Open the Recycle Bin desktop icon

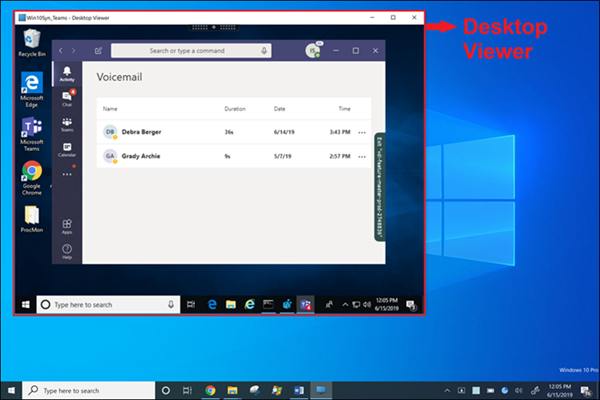32,40
